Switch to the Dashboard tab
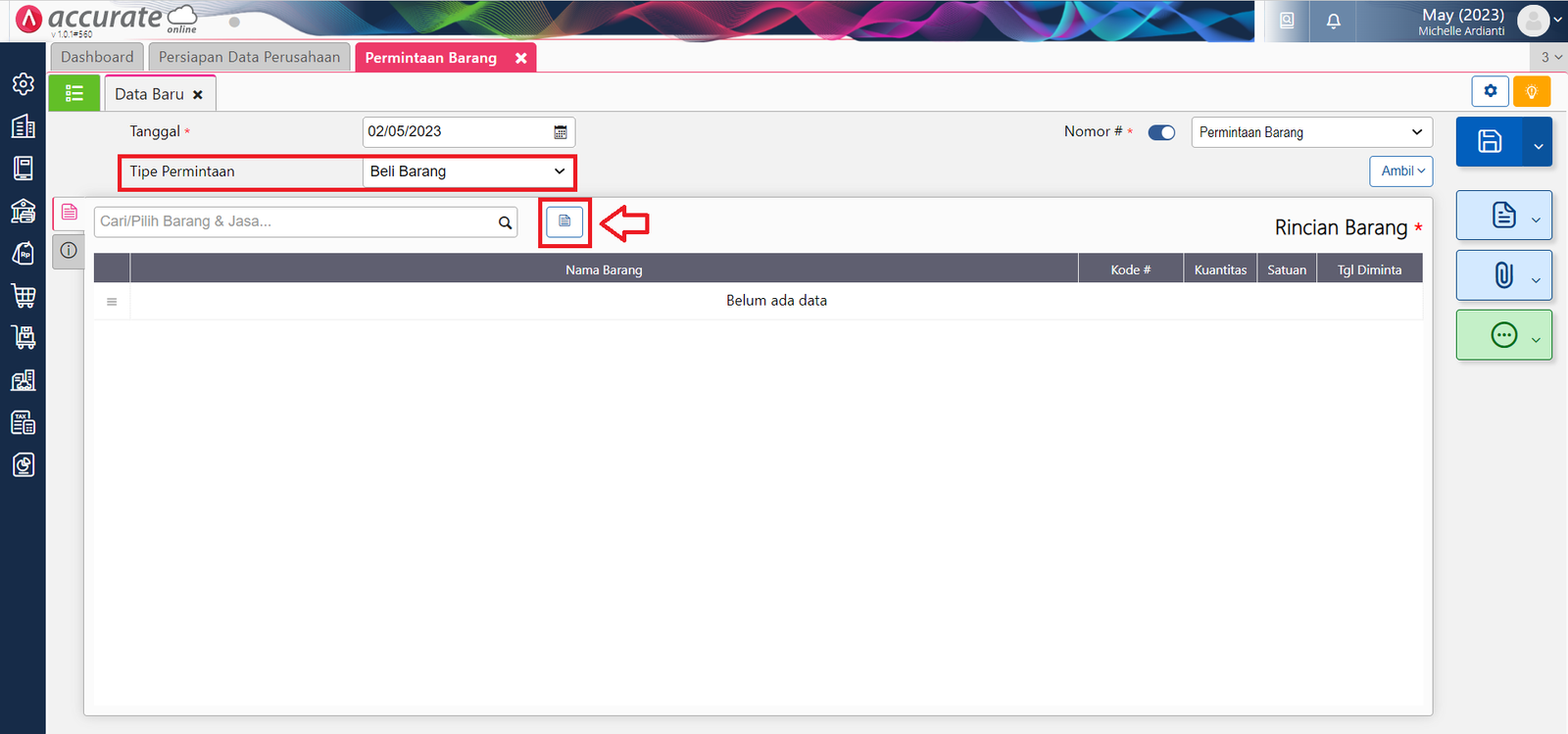Screen dimensions: 1568x734 97,58
